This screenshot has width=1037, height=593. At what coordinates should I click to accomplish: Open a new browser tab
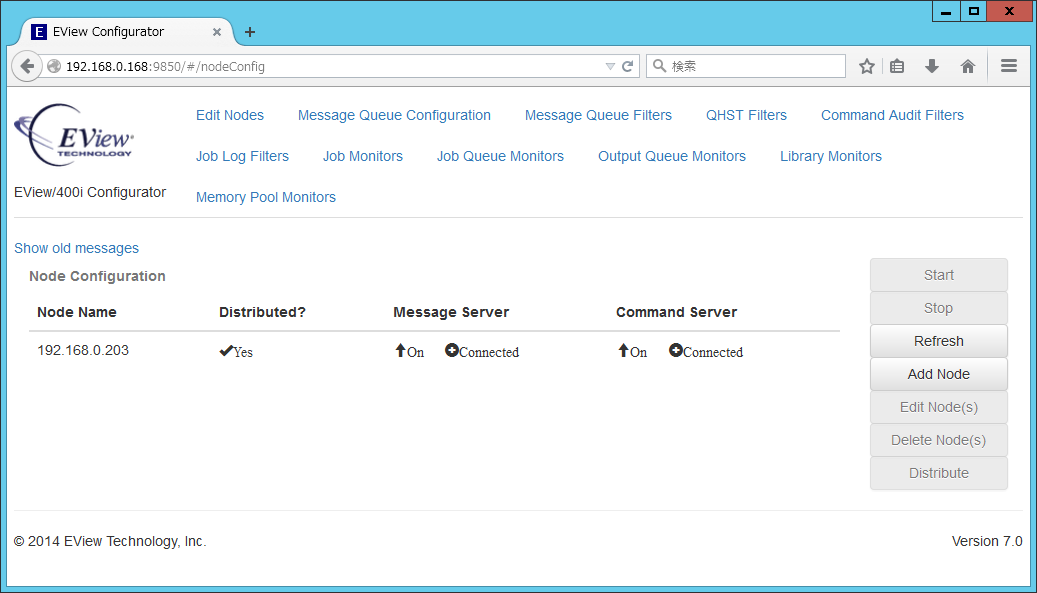click(250, 32)
